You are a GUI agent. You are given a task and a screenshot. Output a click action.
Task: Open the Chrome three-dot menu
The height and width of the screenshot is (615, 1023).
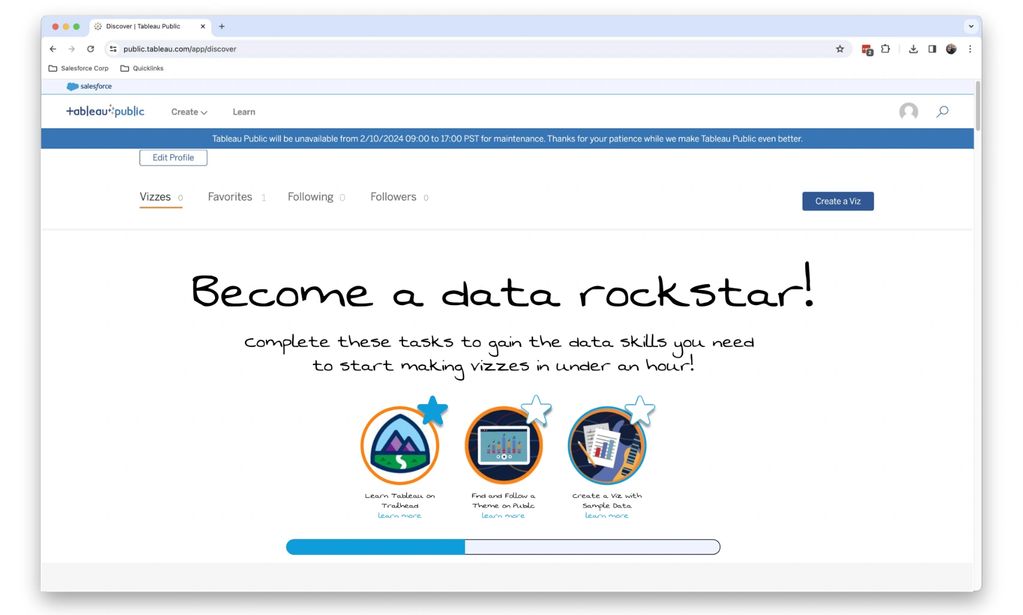coord(969,49)
